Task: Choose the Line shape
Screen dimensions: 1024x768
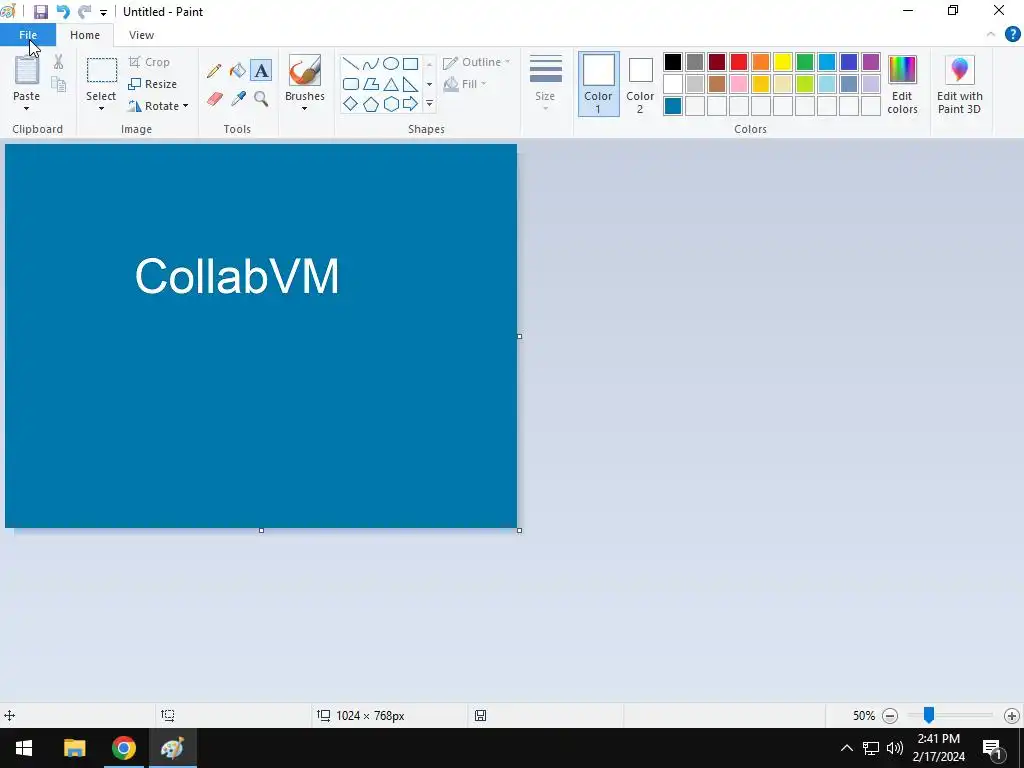Action: 351,63
